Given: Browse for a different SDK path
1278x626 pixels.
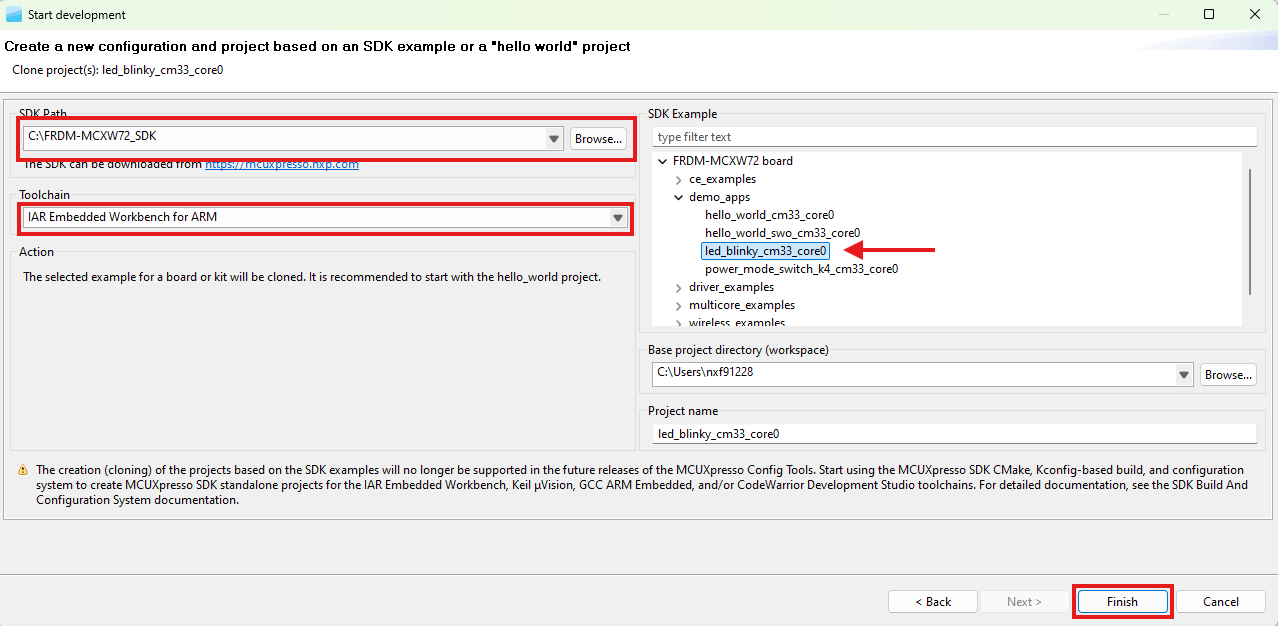Looking at the screenshot, I should coord(598,139).
